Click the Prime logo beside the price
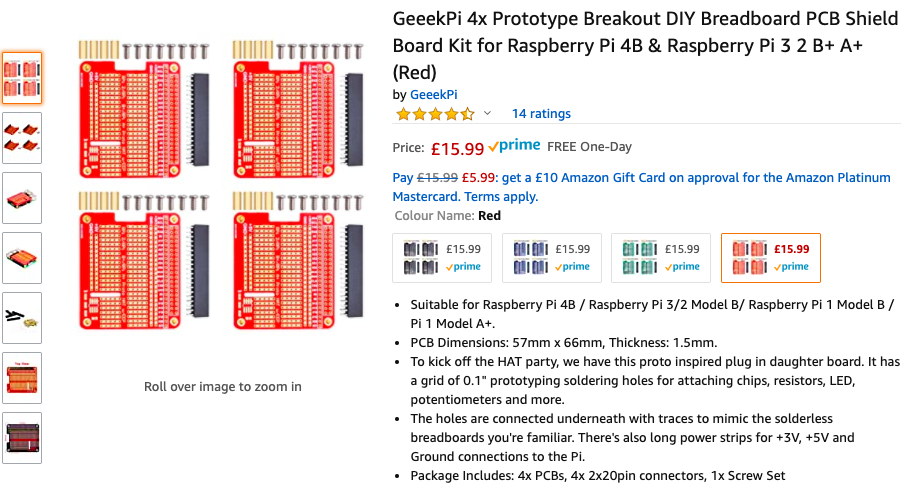This screenshot has width=919, height=498. tap(514, 147)
